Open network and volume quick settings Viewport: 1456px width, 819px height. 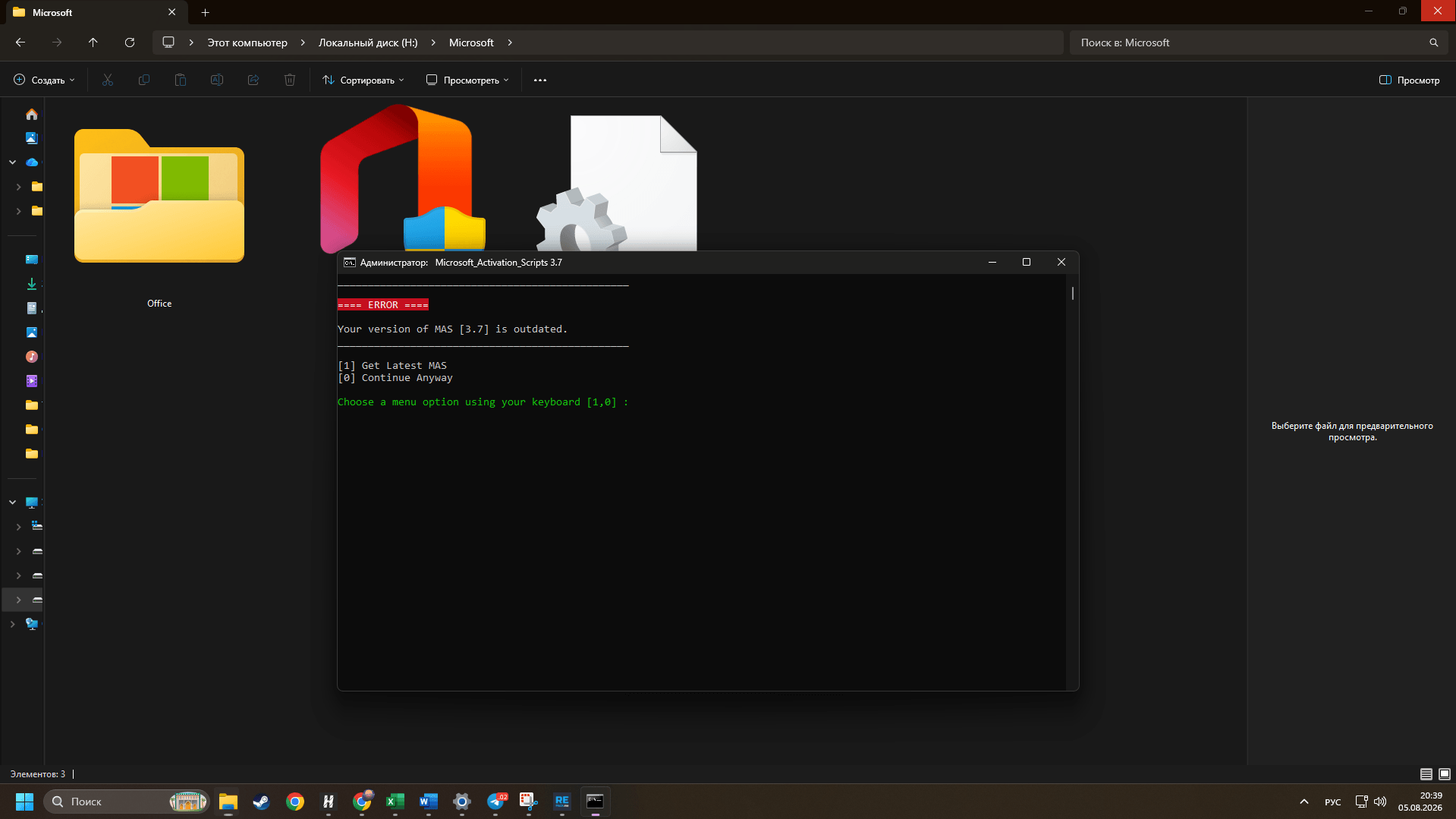click(x=1370, y=802)
